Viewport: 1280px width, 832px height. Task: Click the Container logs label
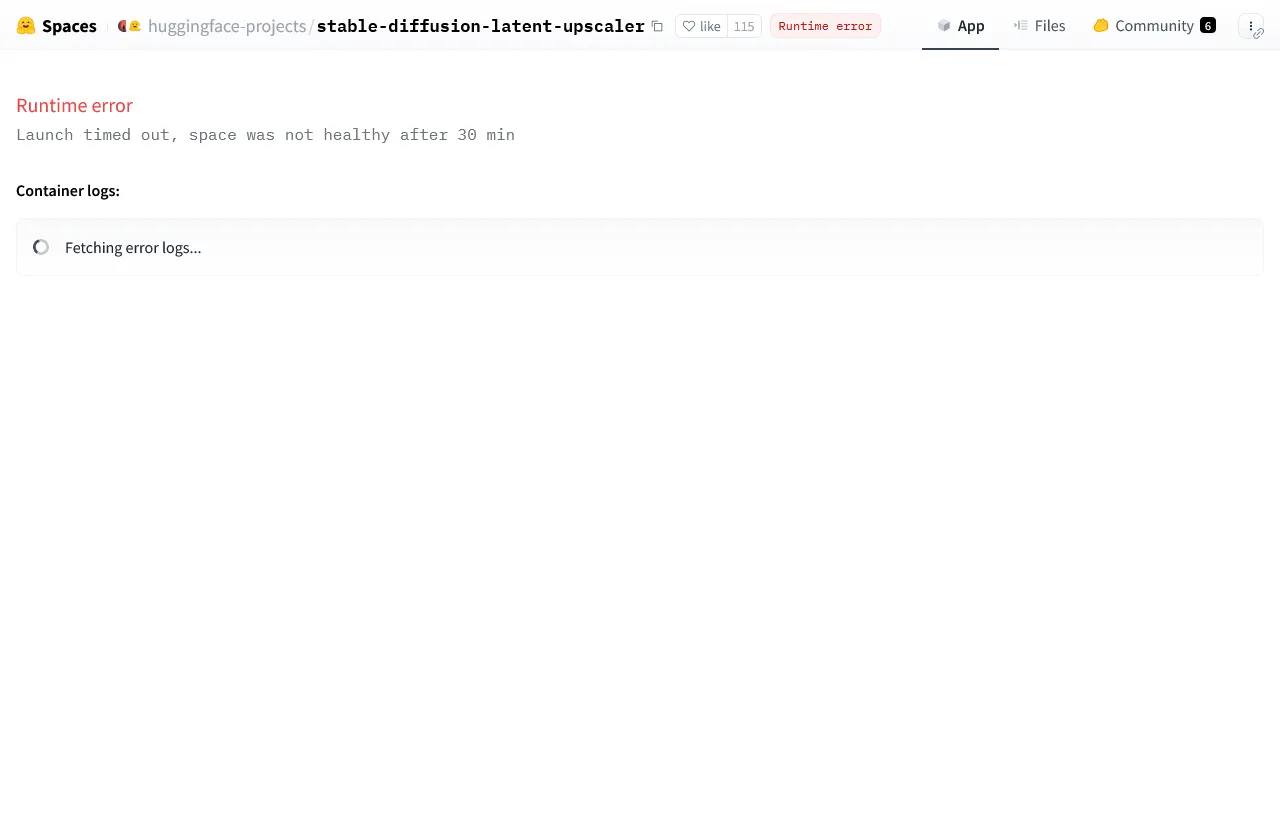[x=68, y=191]
